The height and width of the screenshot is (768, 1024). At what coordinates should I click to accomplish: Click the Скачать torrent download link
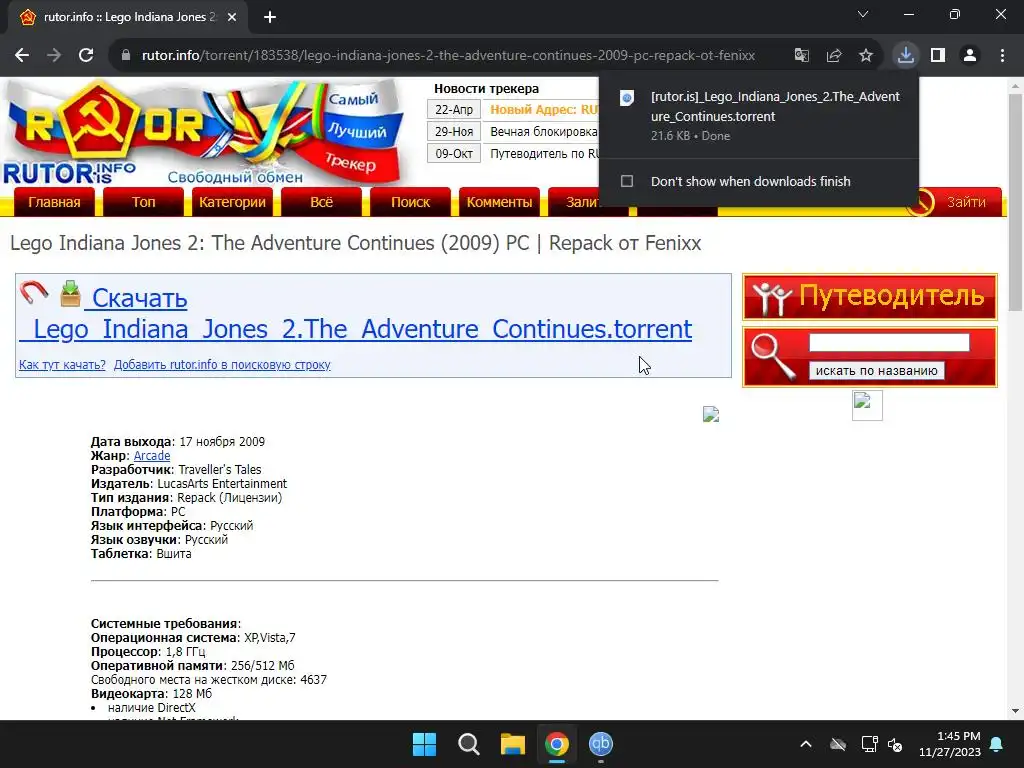(356, 313)
